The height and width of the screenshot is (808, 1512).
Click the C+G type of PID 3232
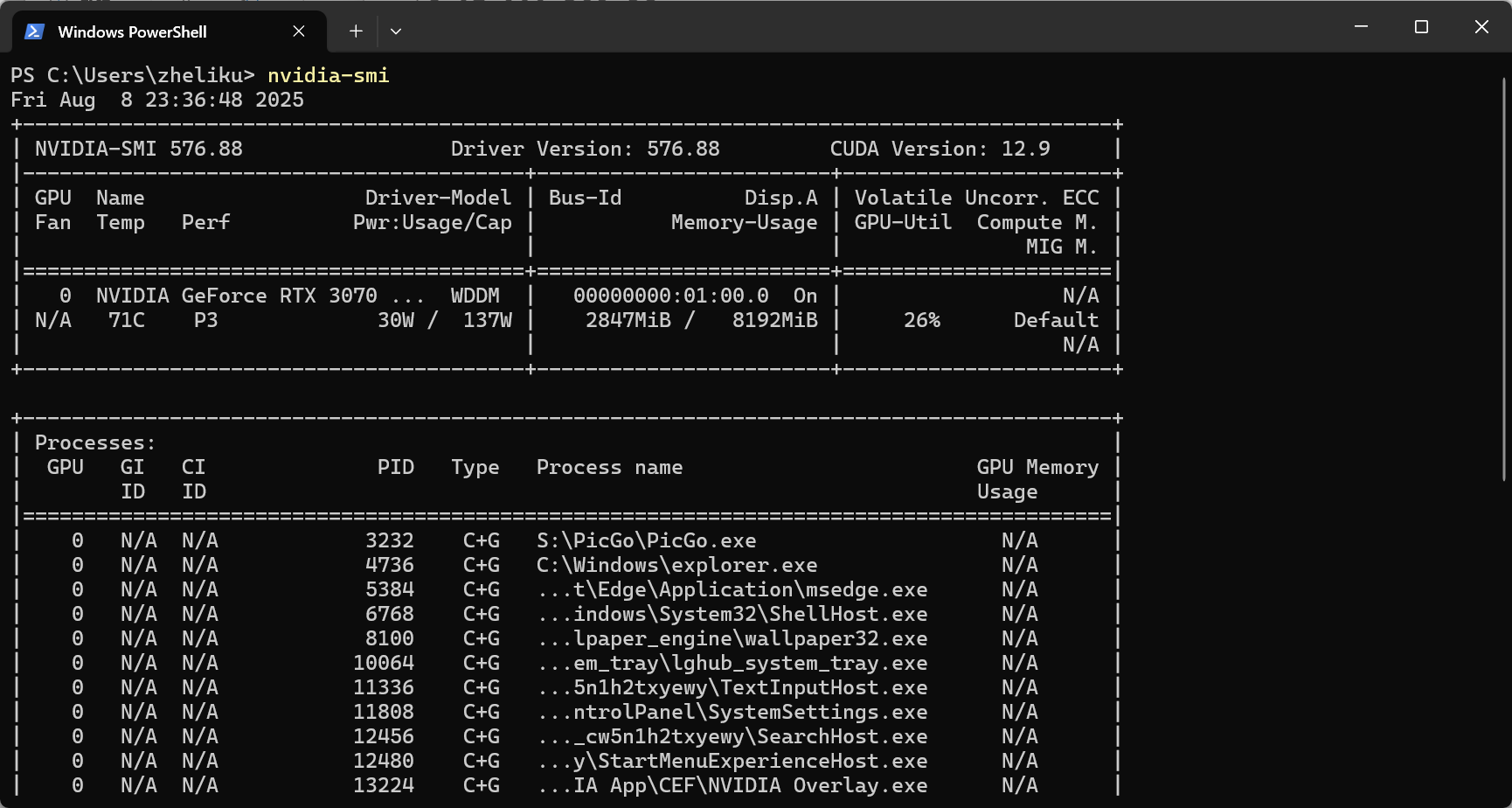point(482,540)
